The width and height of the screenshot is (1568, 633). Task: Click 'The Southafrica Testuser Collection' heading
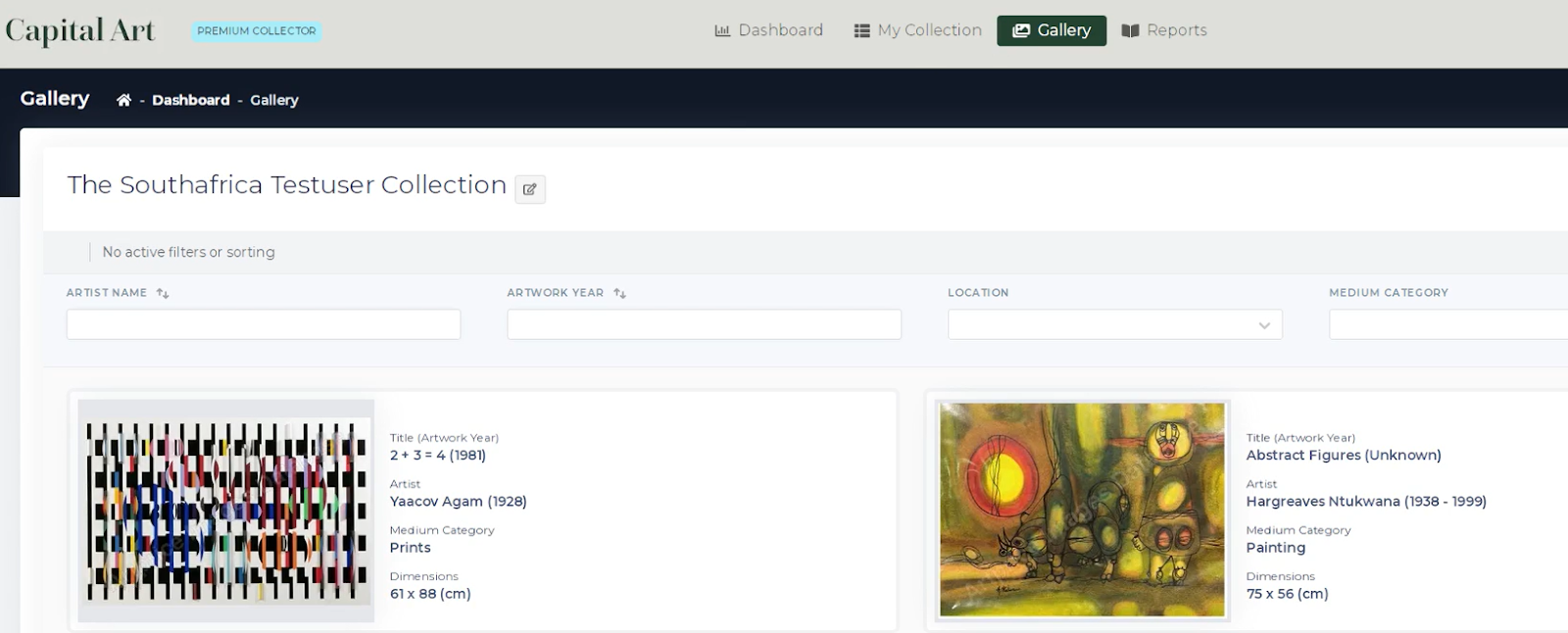click(x=287, y=184)
